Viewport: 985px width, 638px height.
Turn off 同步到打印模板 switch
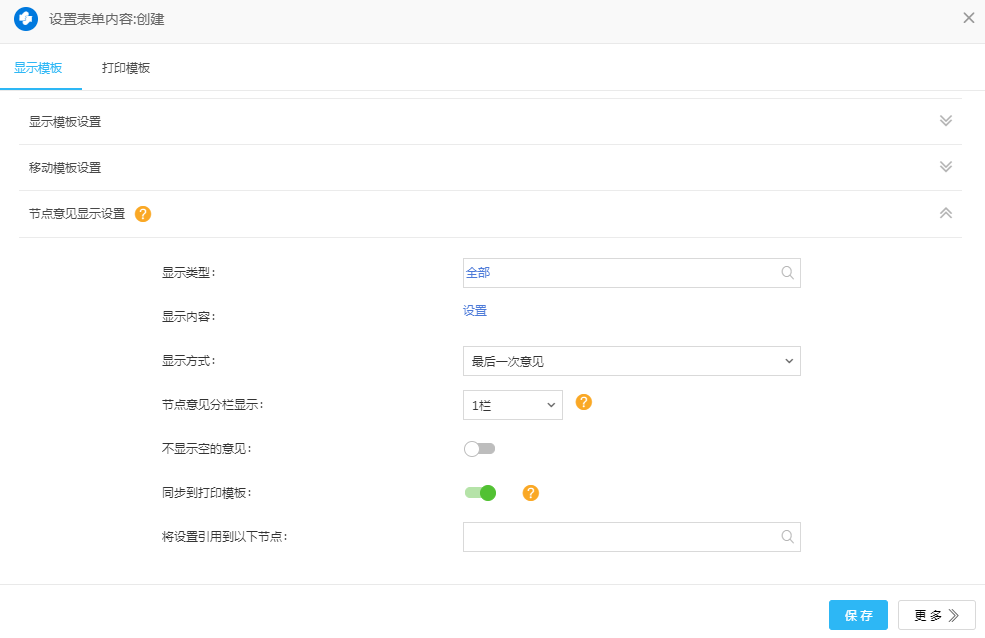coord(480,493)
